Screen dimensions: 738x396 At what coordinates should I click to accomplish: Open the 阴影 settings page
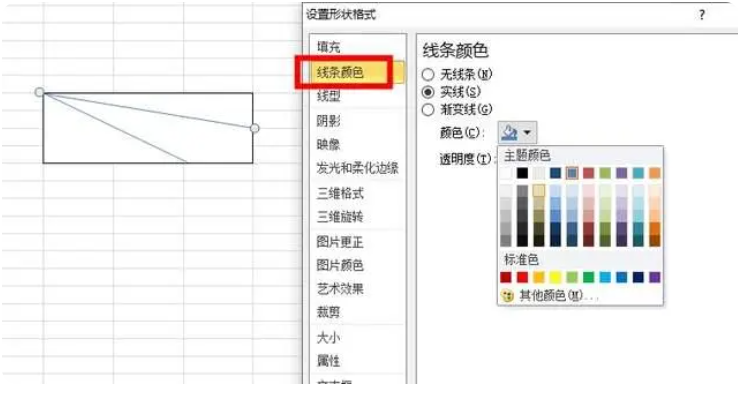click(328, 121)
